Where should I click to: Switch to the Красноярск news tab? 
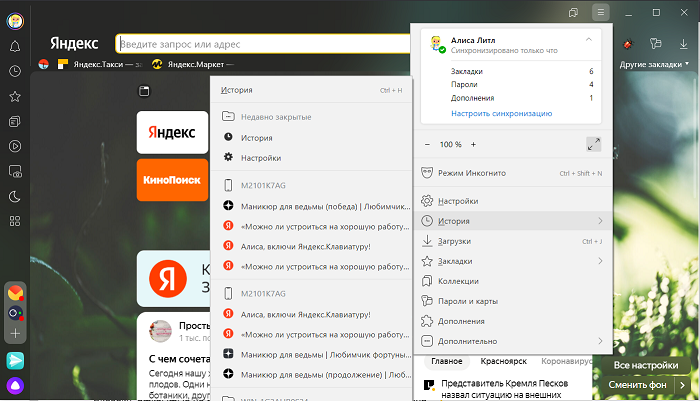(504, 361)
